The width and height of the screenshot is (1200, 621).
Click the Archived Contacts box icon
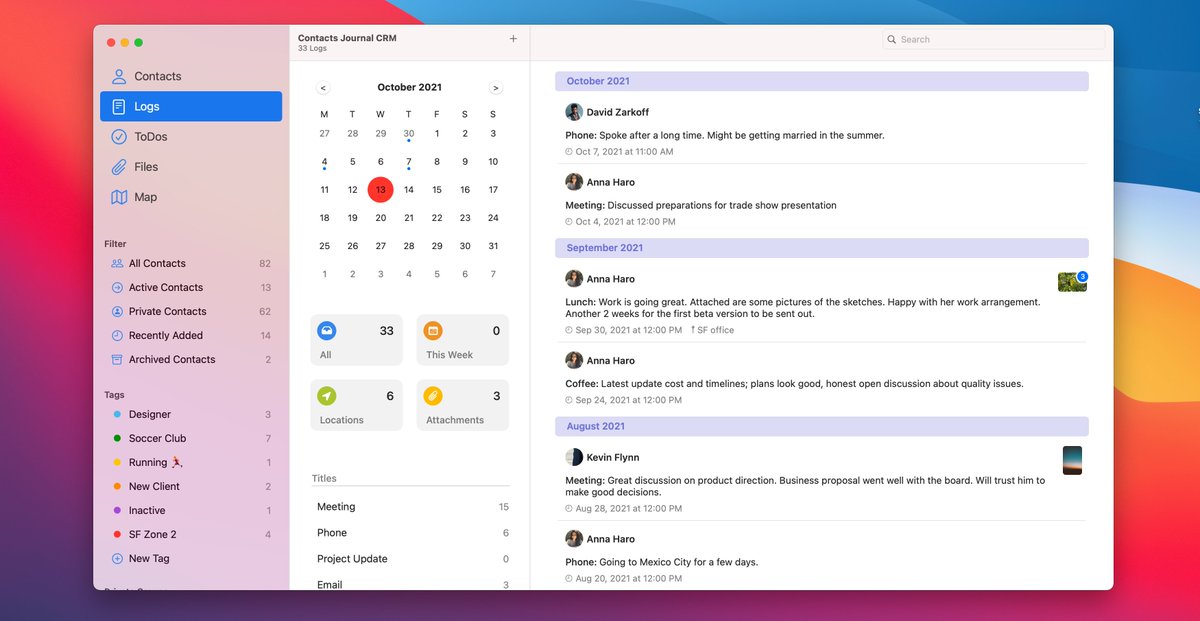[117, 359]
